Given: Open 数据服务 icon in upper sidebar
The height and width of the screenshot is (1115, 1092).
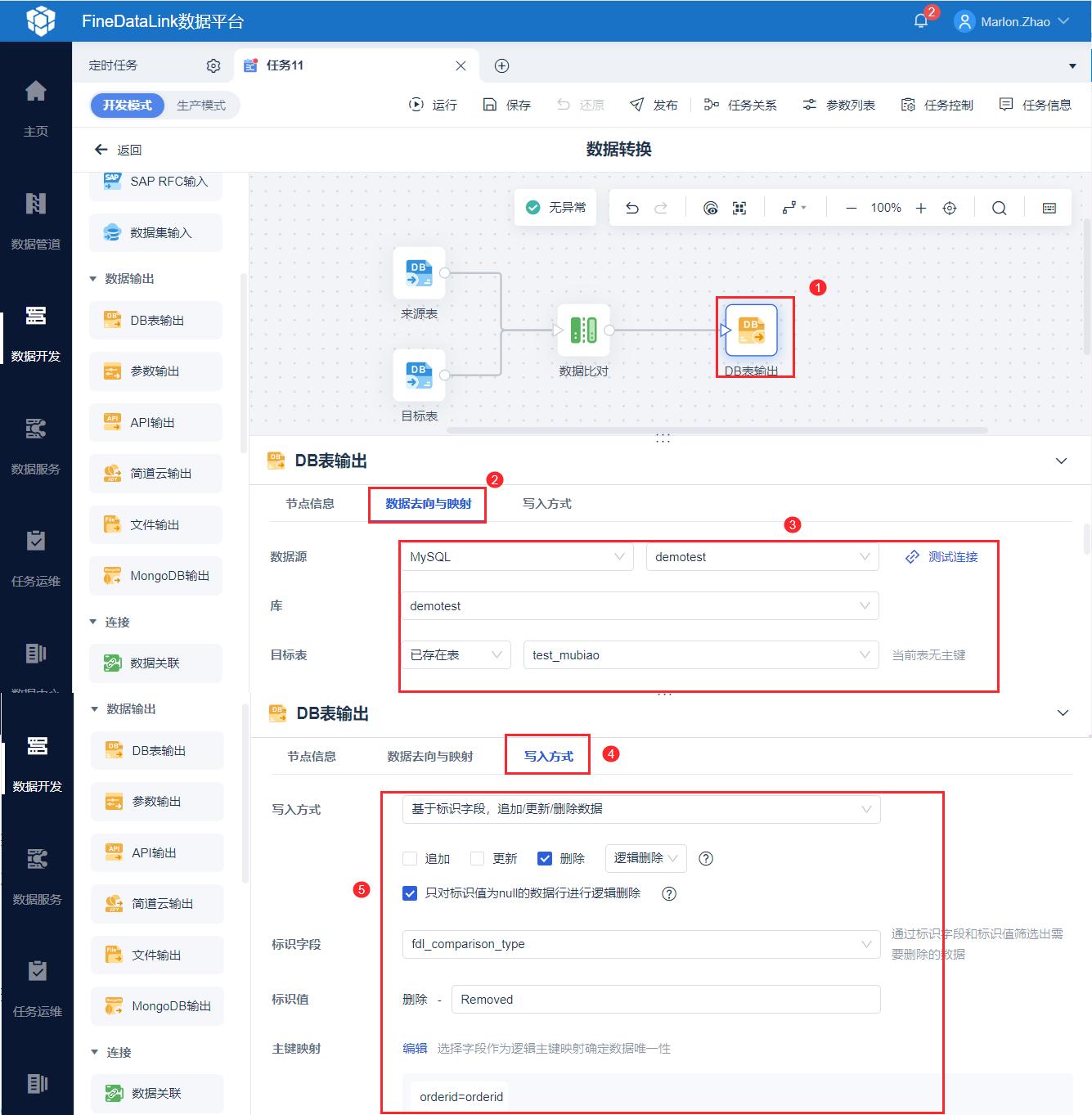Looking at the screenshot, I should (x=36, y=428).
